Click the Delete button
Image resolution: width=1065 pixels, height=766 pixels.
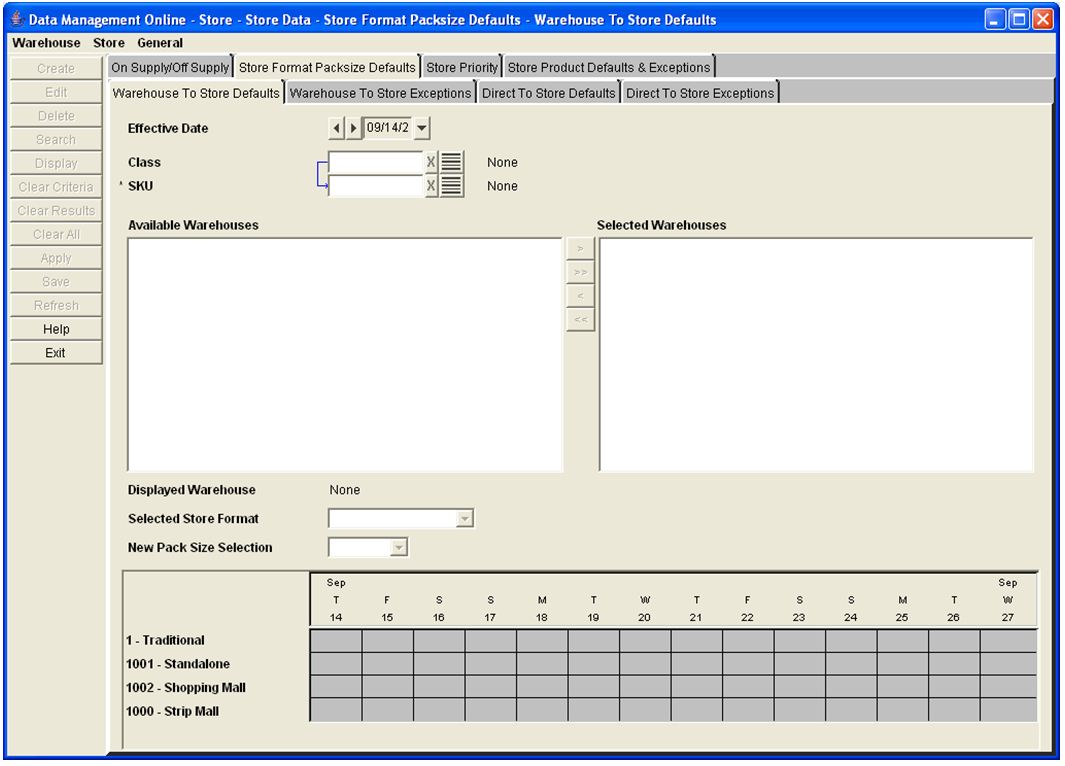[56, 116]
